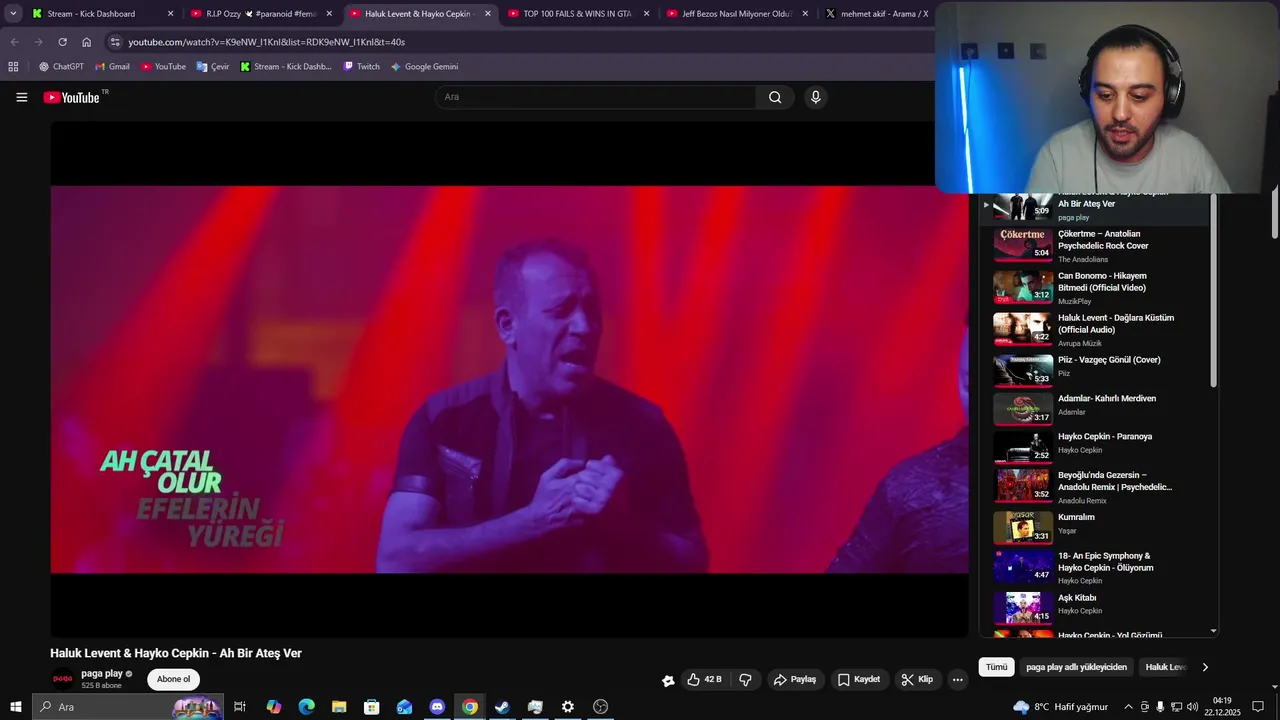Open the YouTube bookmark

coord(163,67)
